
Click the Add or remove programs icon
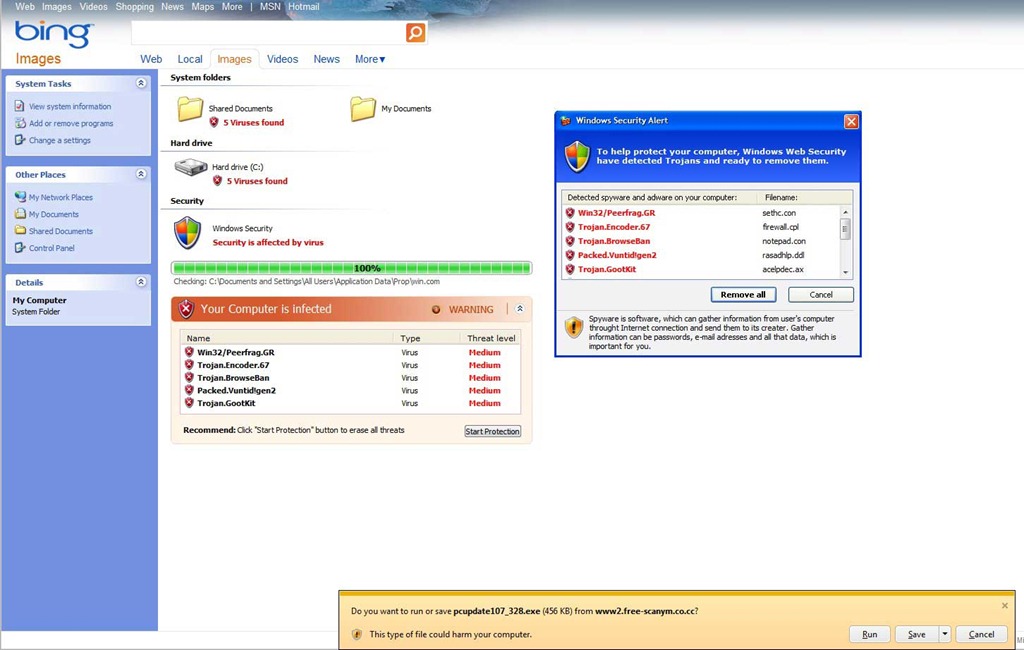[x=20, y=123]
